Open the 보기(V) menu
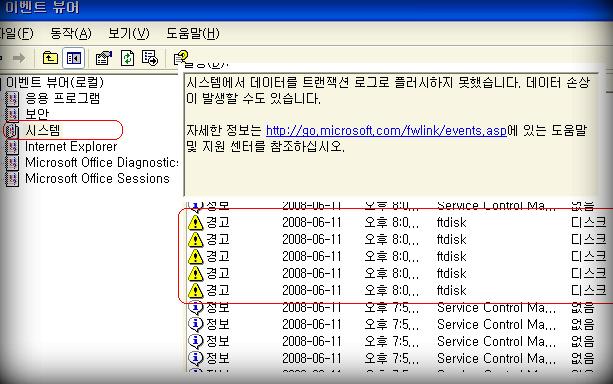Image resolution: width=613 pixels, height=384 pixels. click(129, 34)
